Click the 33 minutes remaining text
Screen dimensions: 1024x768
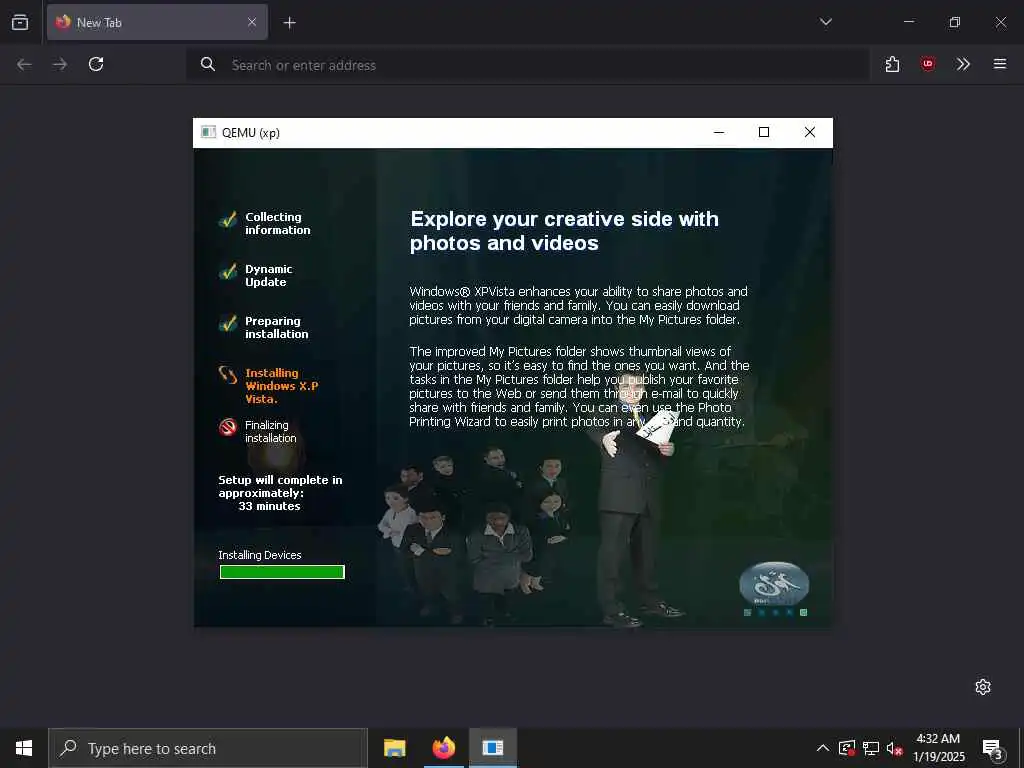[x=269, y=506]
